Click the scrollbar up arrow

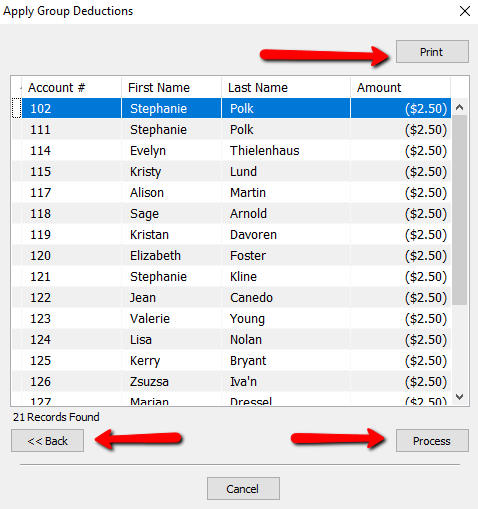click(460, 107)
